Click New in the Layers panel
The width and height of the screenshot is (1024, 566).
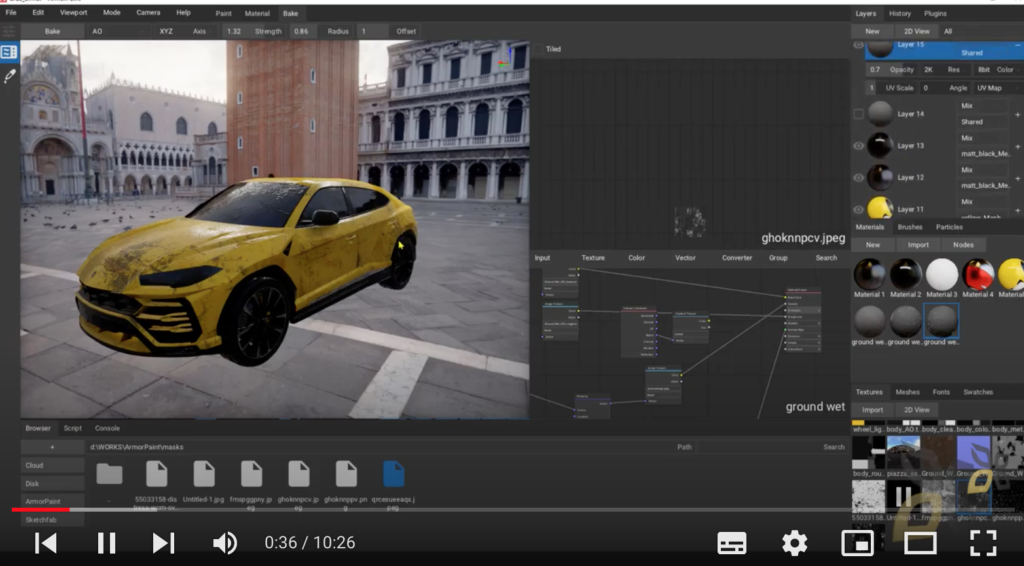coord(872,31)
